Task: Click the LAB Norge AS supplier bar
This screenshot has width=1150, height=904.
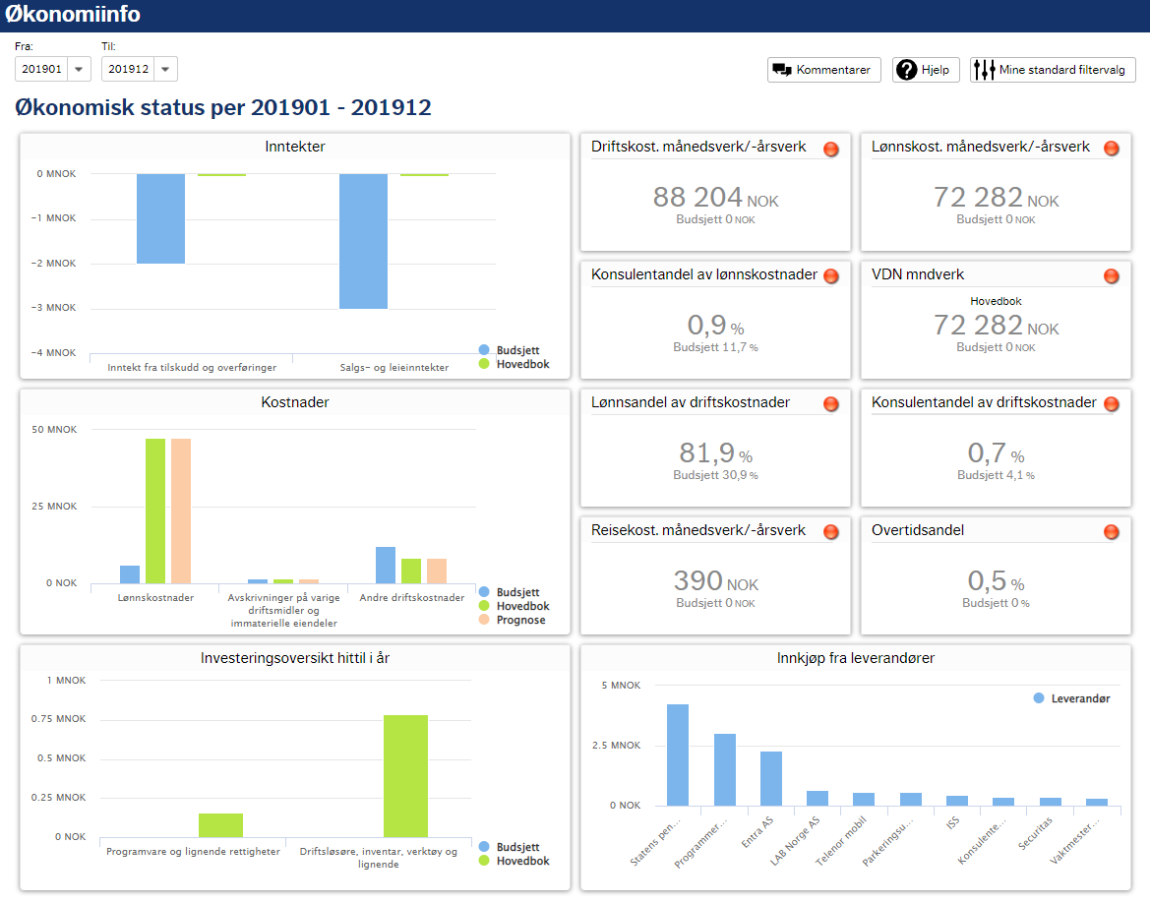Action: click(x=817, y=798)
